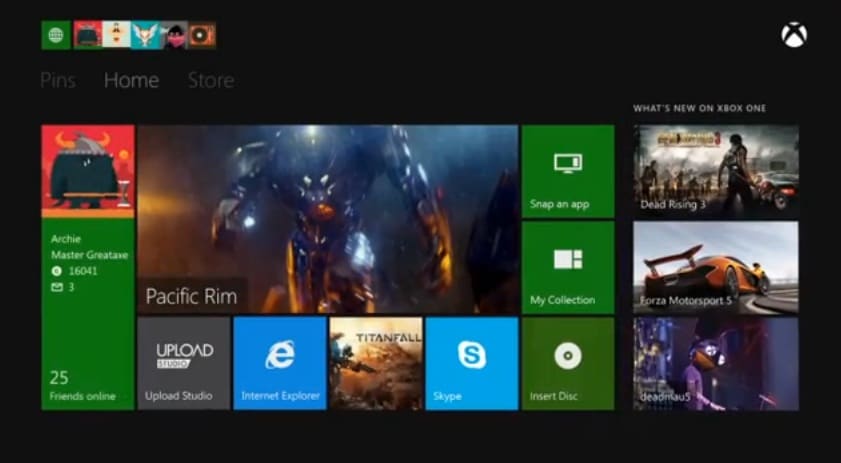Open the Snap an app tile
The height and width of the screenshot is (463, 841).
tap(568, 171)
